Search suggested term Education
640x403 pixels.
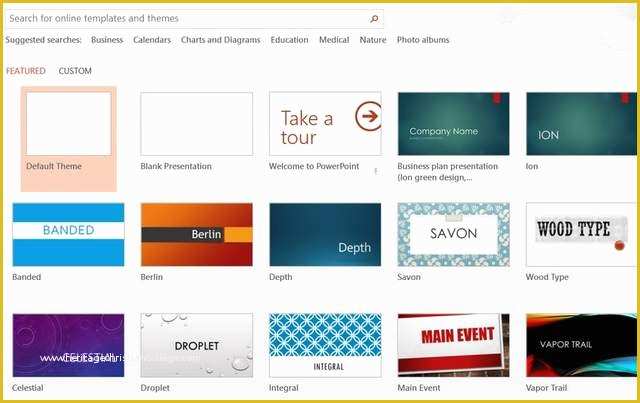289,40
